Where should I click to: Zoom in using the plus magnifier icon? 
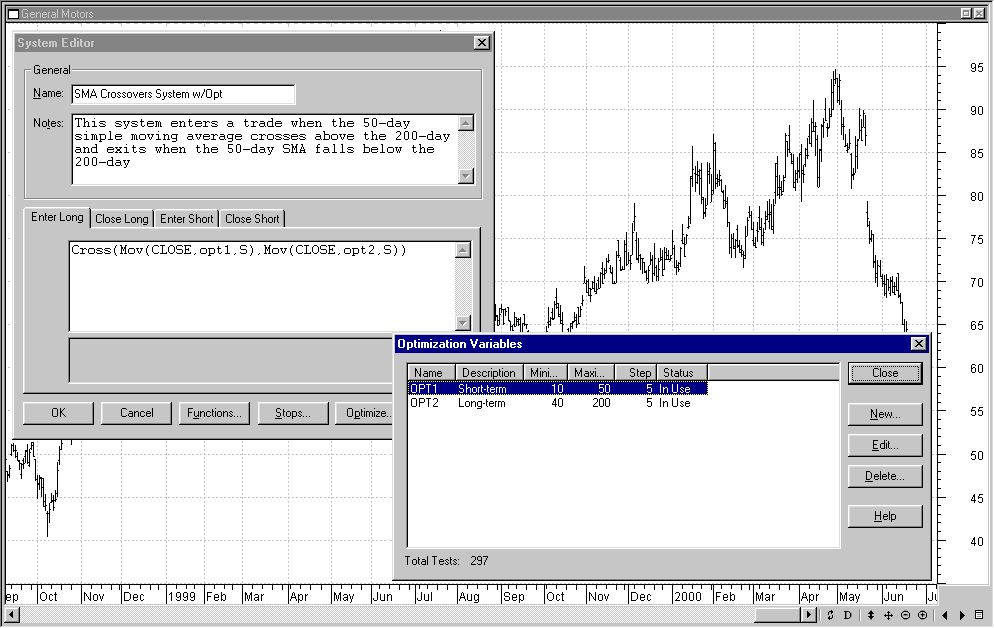922,615
